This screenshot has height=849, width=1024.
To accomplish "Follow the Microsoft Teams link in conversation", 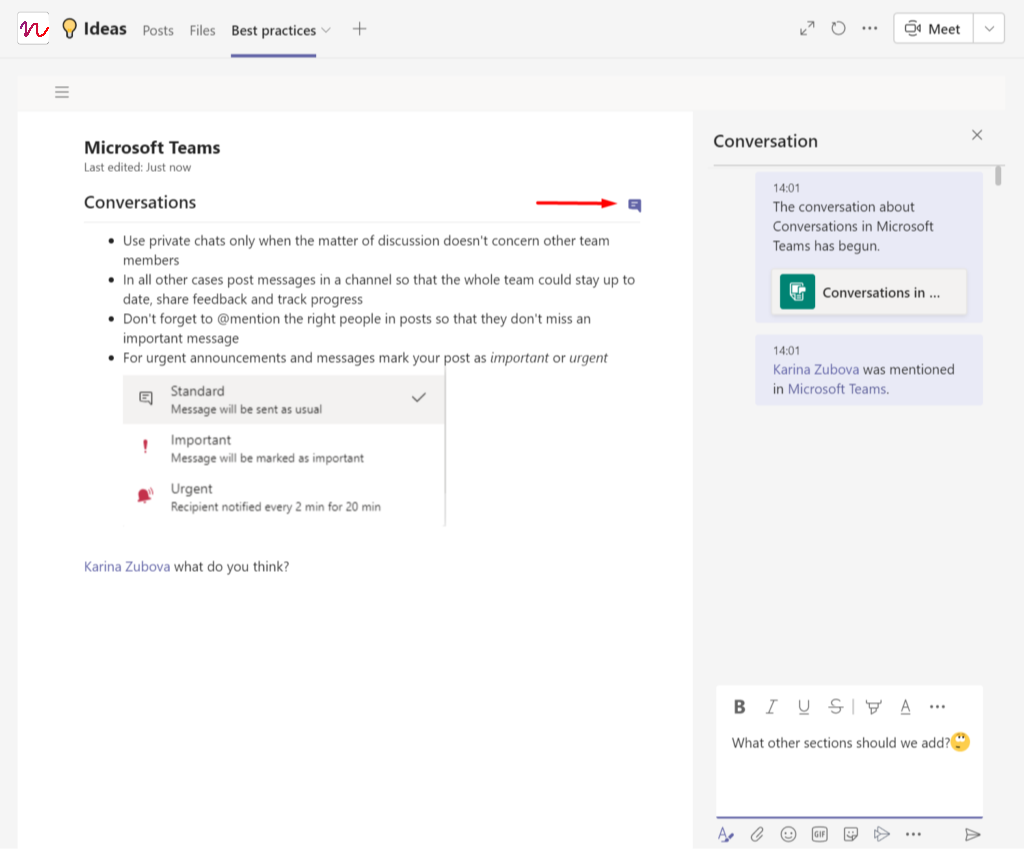I will point(837,389).
